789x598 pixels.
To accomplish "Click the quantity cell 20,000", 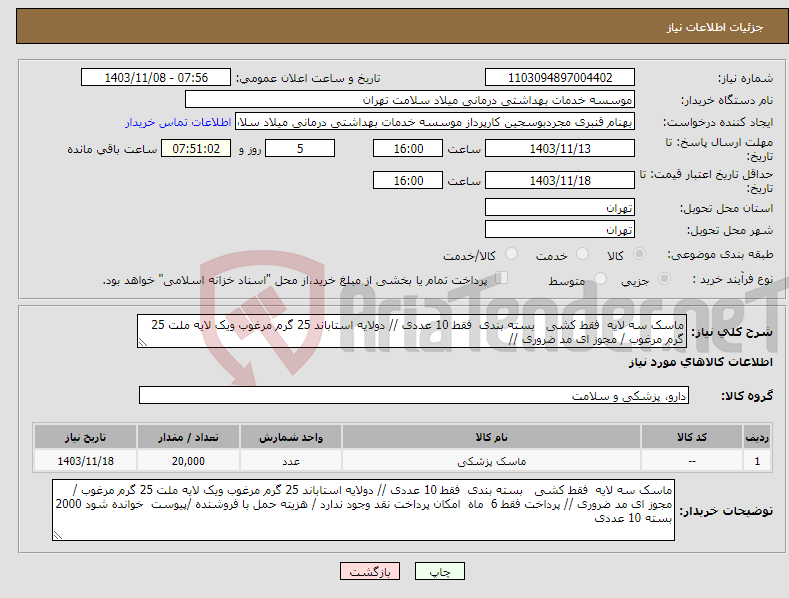I will tap(188, 461).
